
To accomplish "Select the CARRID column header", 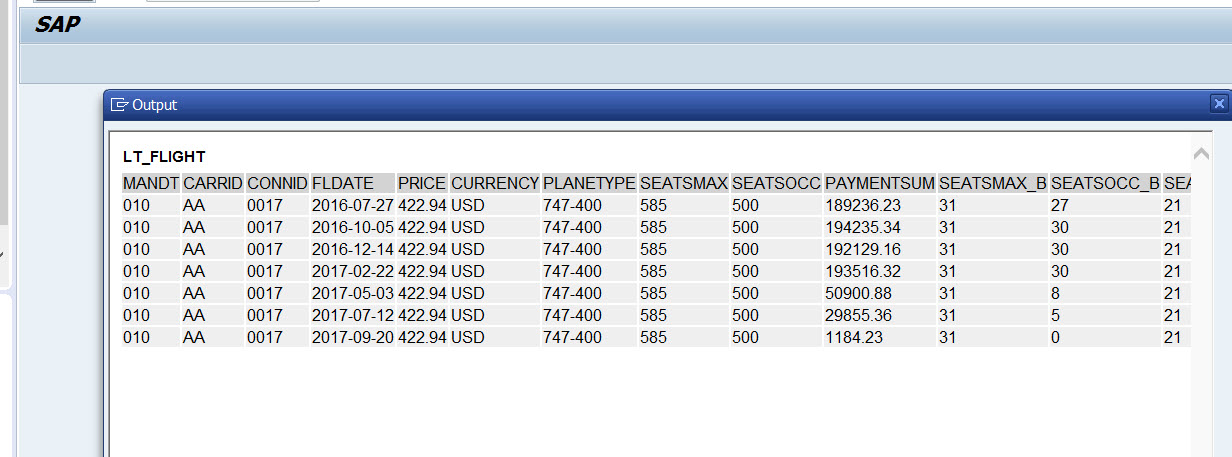I will click(x=213, y=183).
